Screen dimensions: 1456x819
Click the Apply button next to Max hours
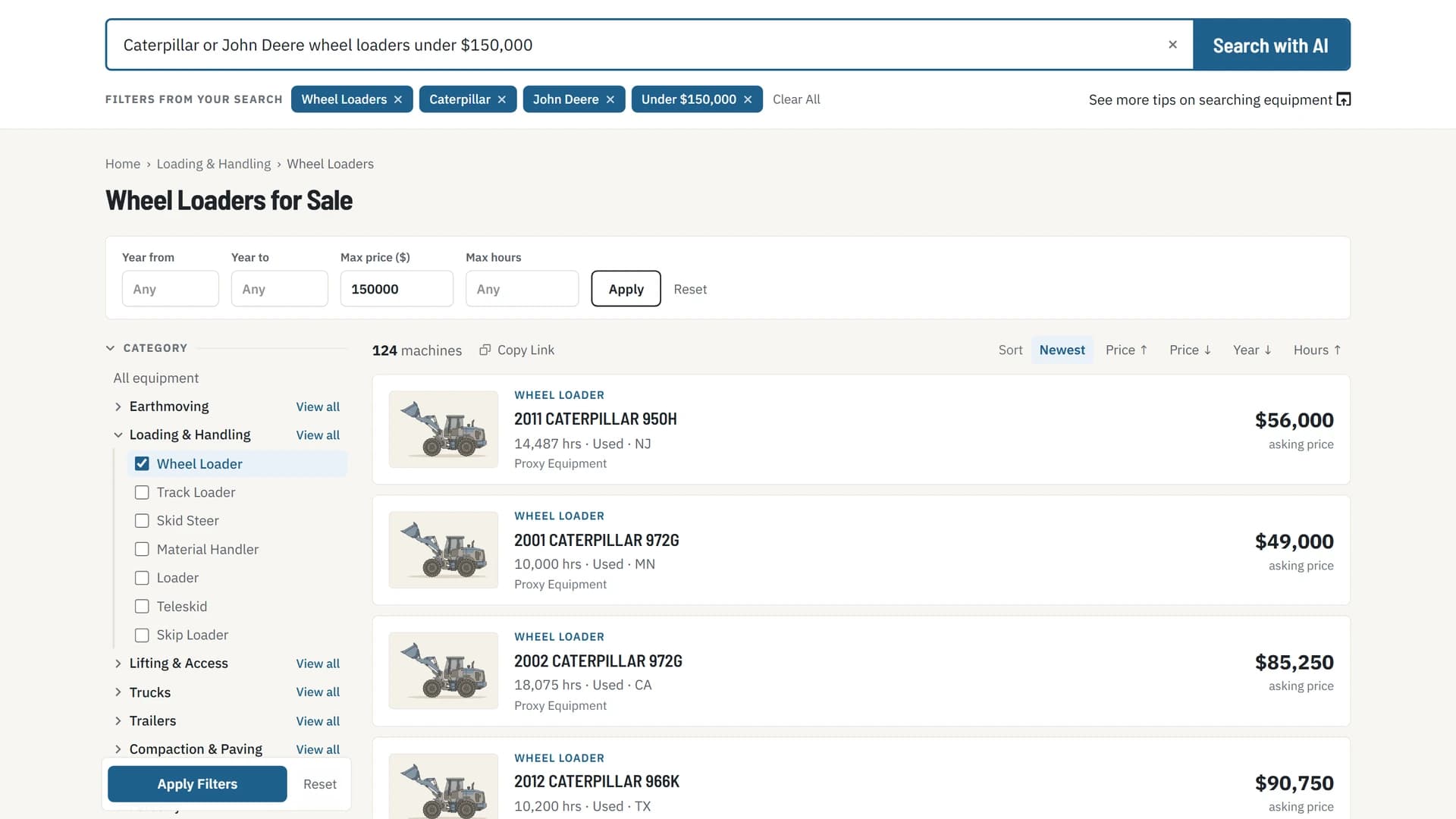click(626, 289)
